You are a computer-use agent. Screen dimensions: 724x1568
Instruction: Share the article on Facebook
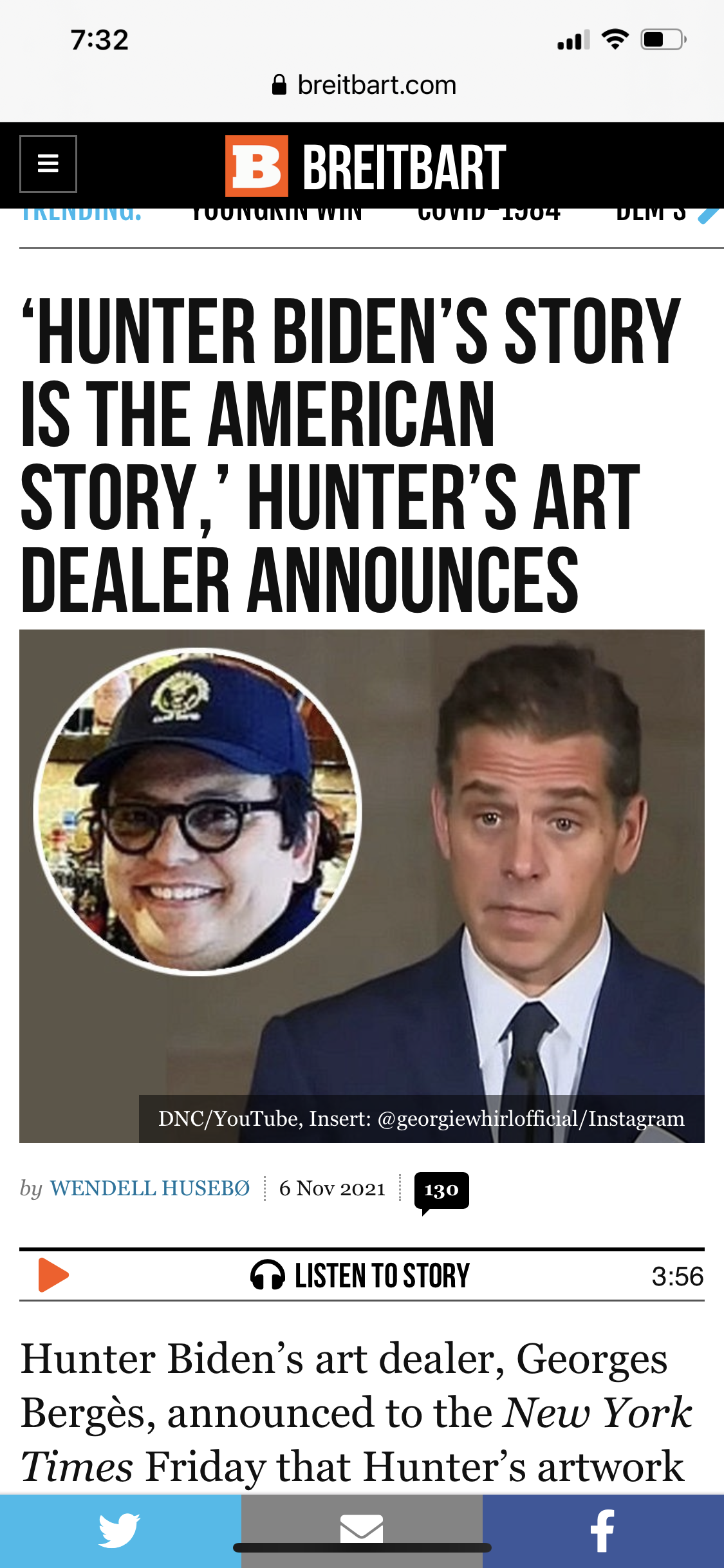coord(603,1531)
